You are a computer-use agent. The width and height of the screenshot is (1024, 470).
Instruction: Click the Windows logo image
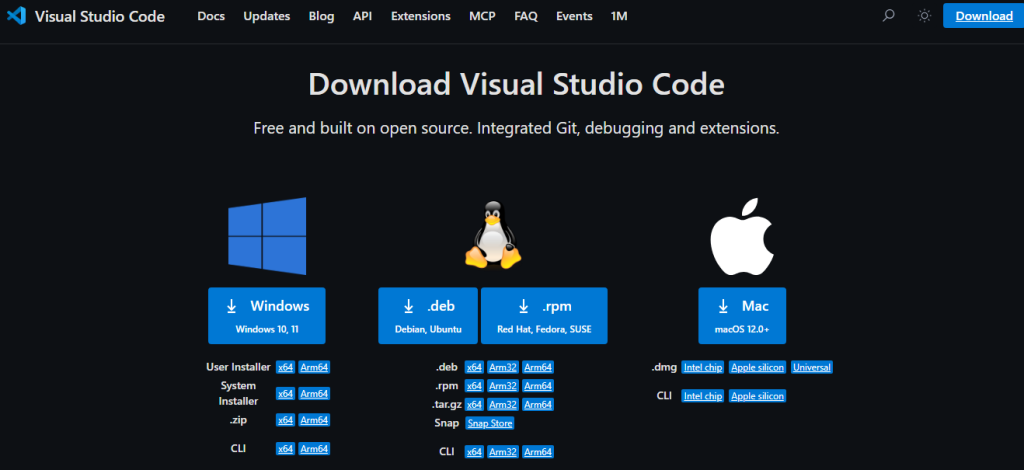(x=266, y=236)
